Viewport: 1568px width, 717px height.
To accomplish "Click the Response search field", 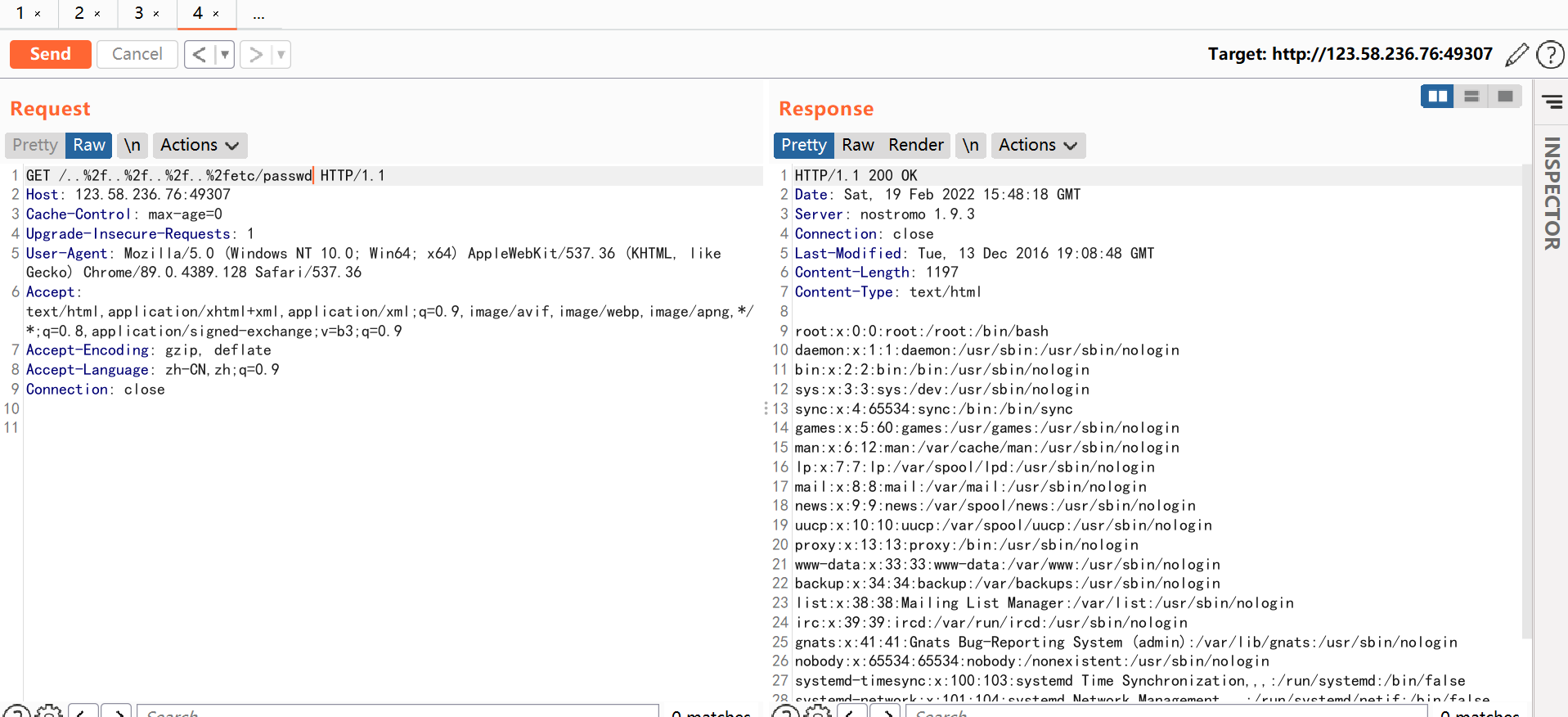I will pyautogui.click(x=1166, y=710).
